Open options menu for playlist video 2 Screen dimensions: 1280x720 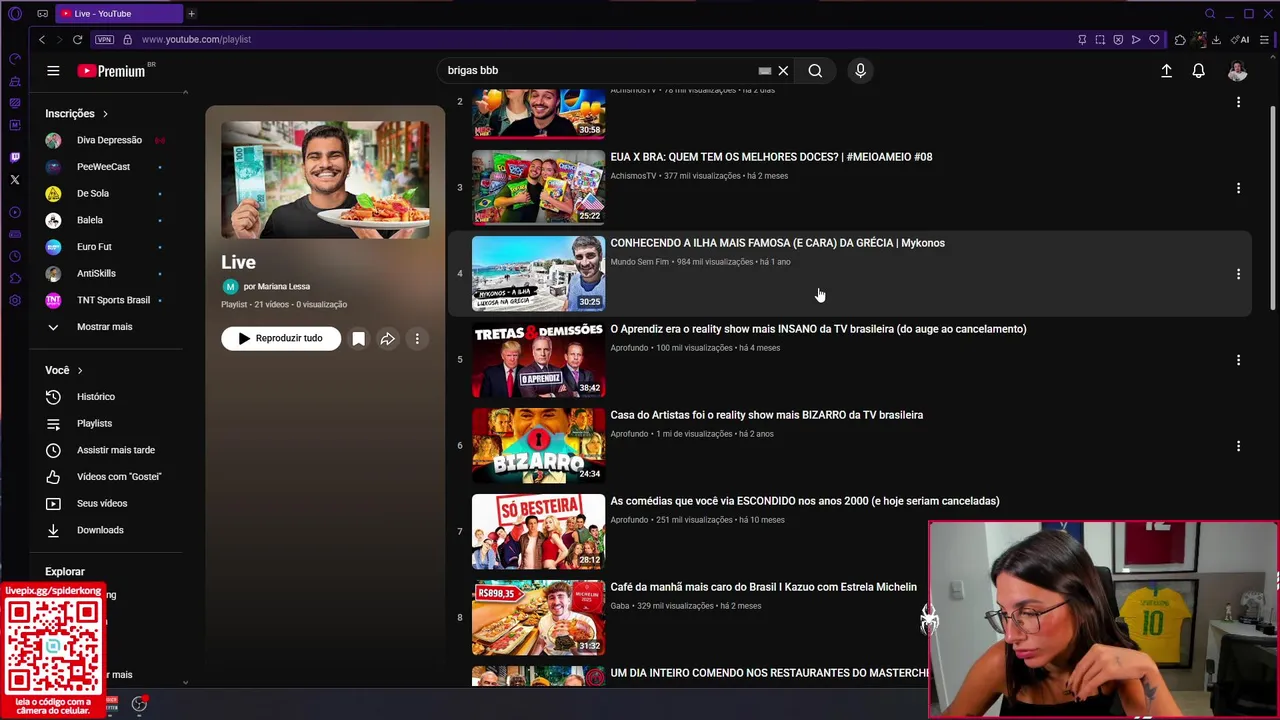coord(1238,102)
